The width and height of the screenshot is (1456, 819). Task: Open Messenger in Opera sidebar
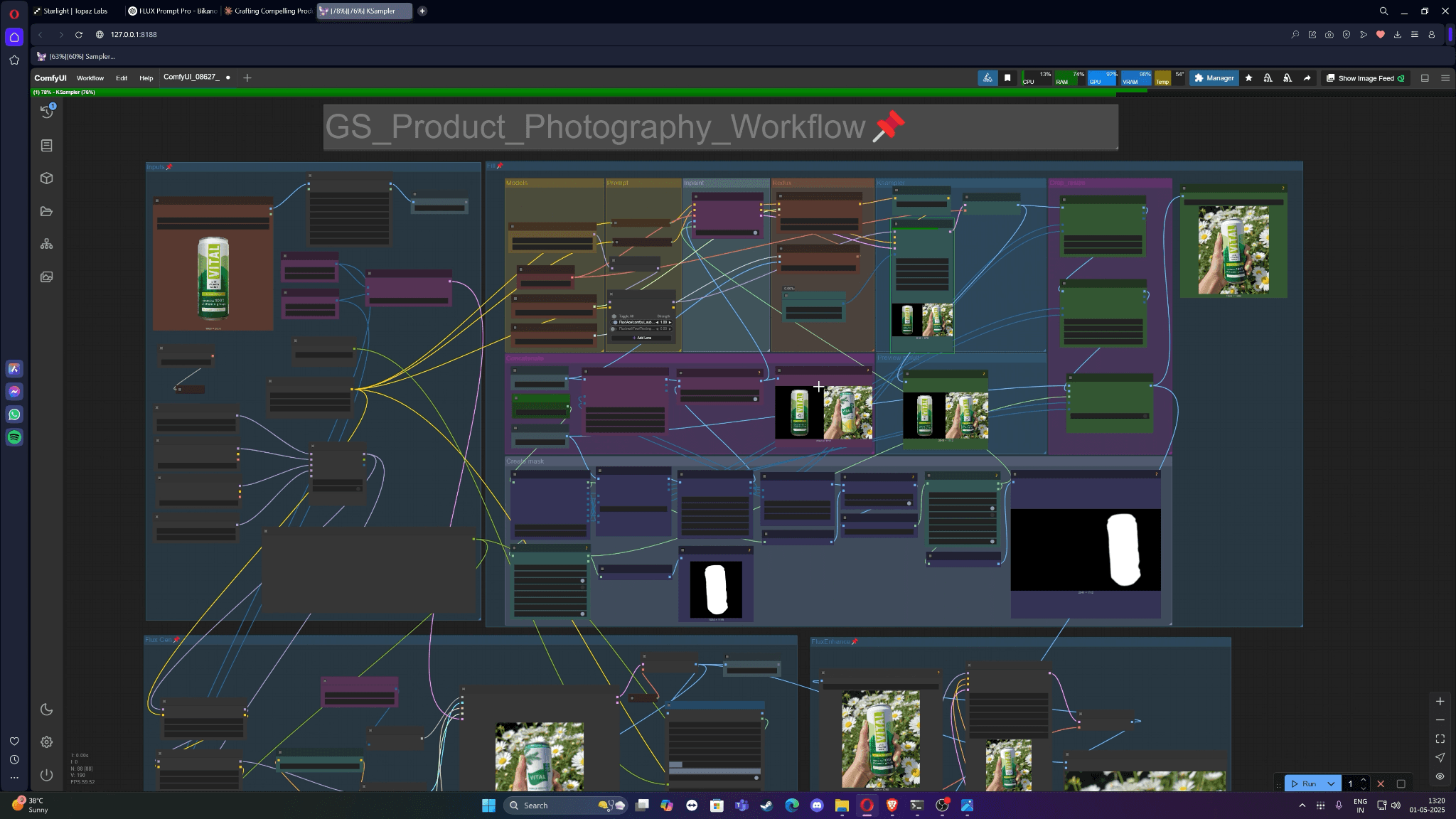(x=14, y=392)
